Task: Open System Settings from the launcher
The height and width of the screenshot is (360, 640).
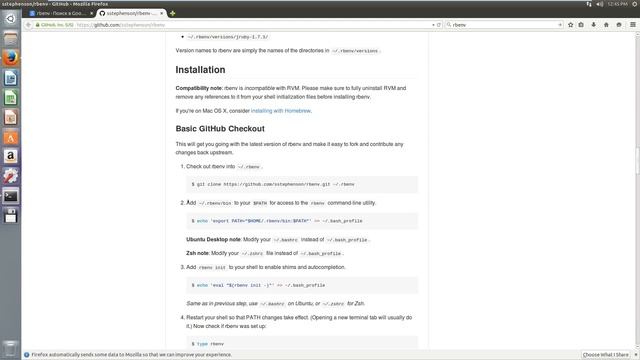Action: [11, 176]
